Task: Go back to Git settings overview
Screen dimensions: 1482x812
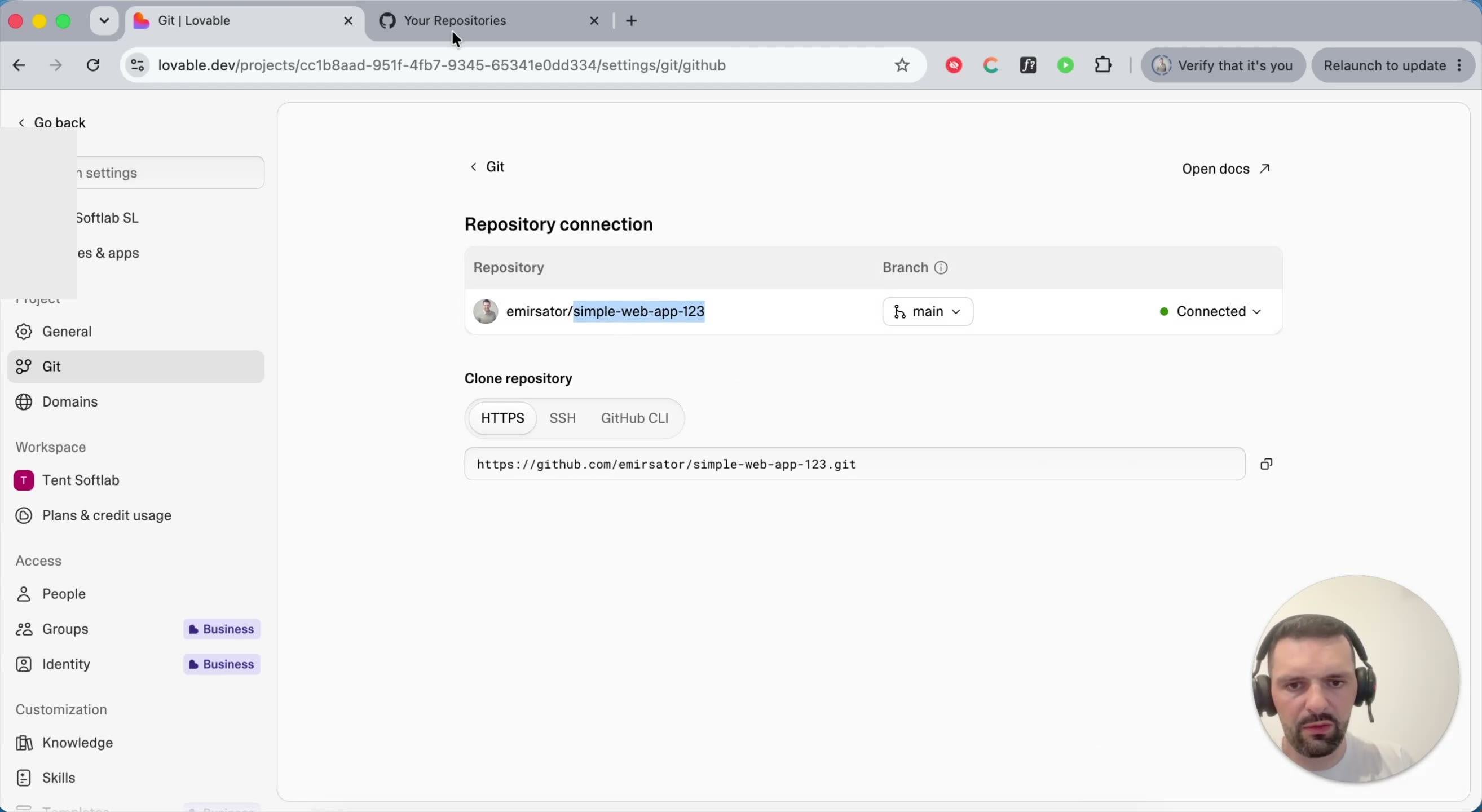Action: (x=487, y=167)
